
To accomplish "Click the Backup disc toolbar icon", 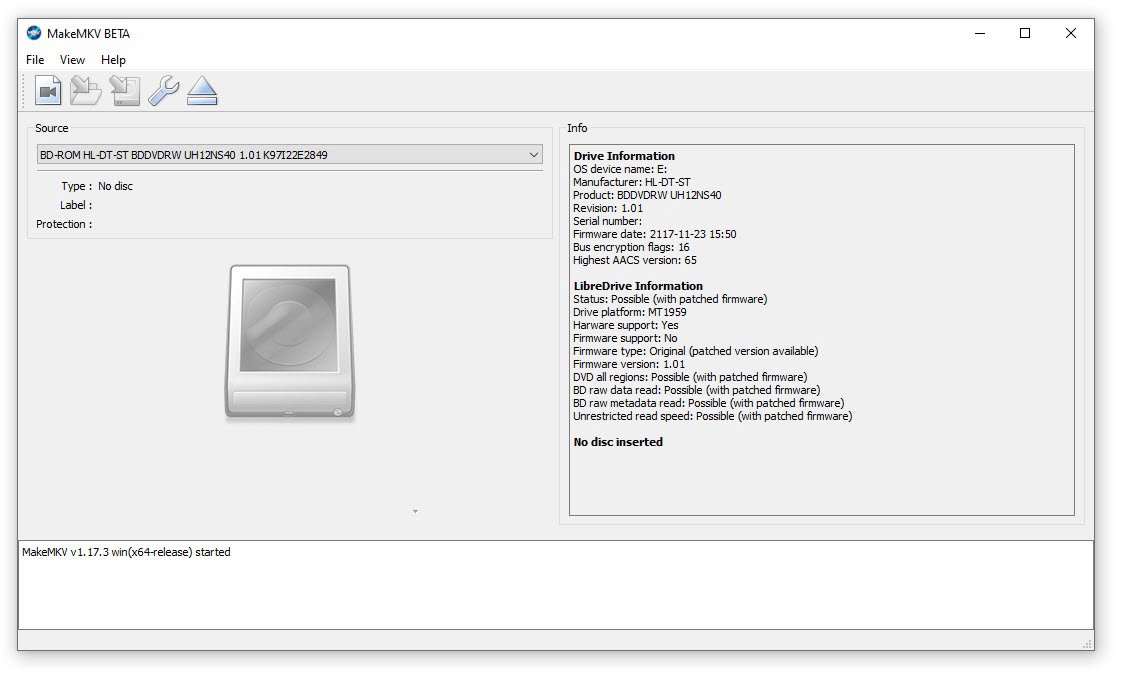I will [125, 91].
